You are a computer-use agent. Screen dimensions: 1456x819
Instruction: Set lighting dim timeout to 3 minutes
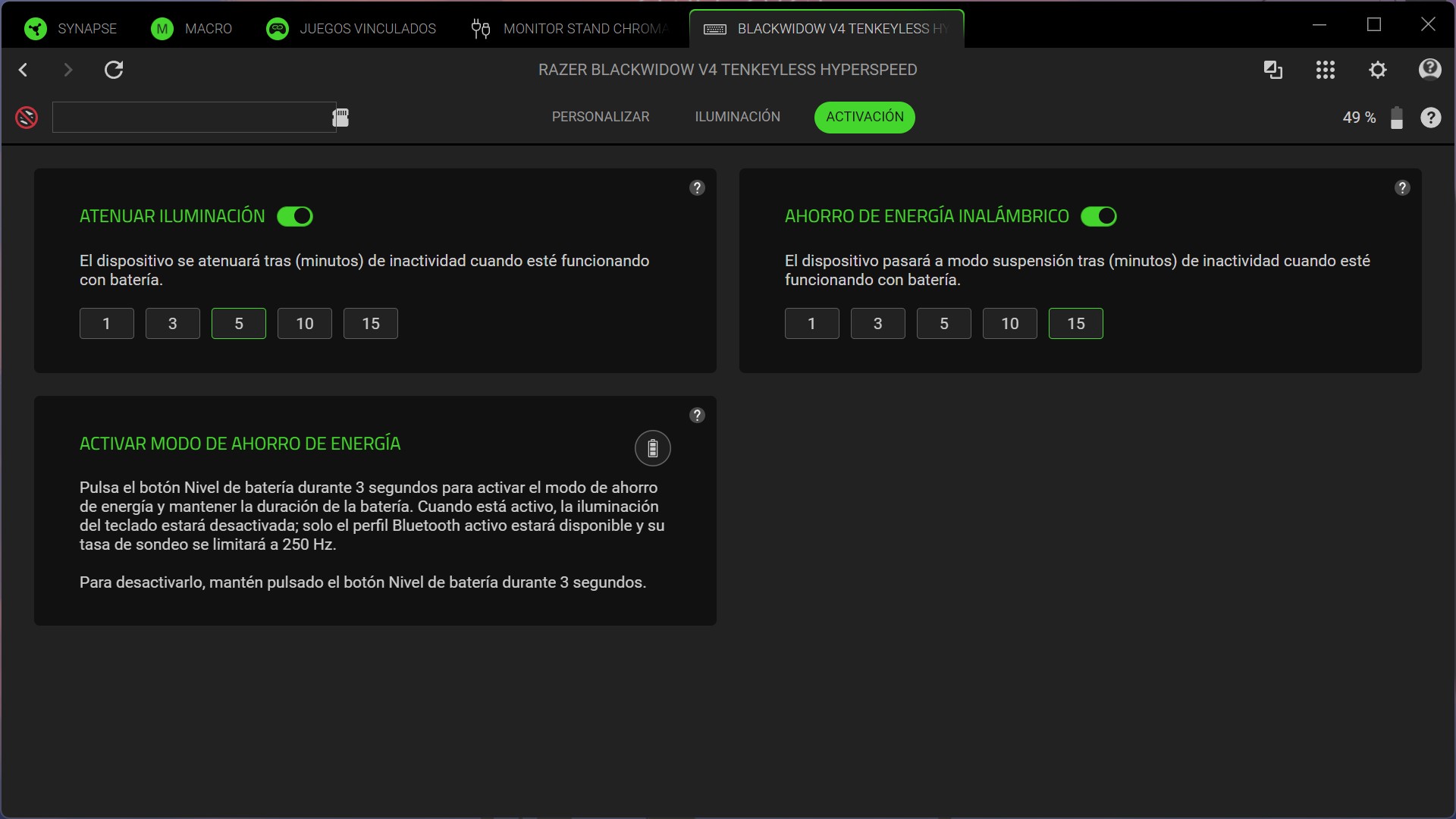click(173, 324)
